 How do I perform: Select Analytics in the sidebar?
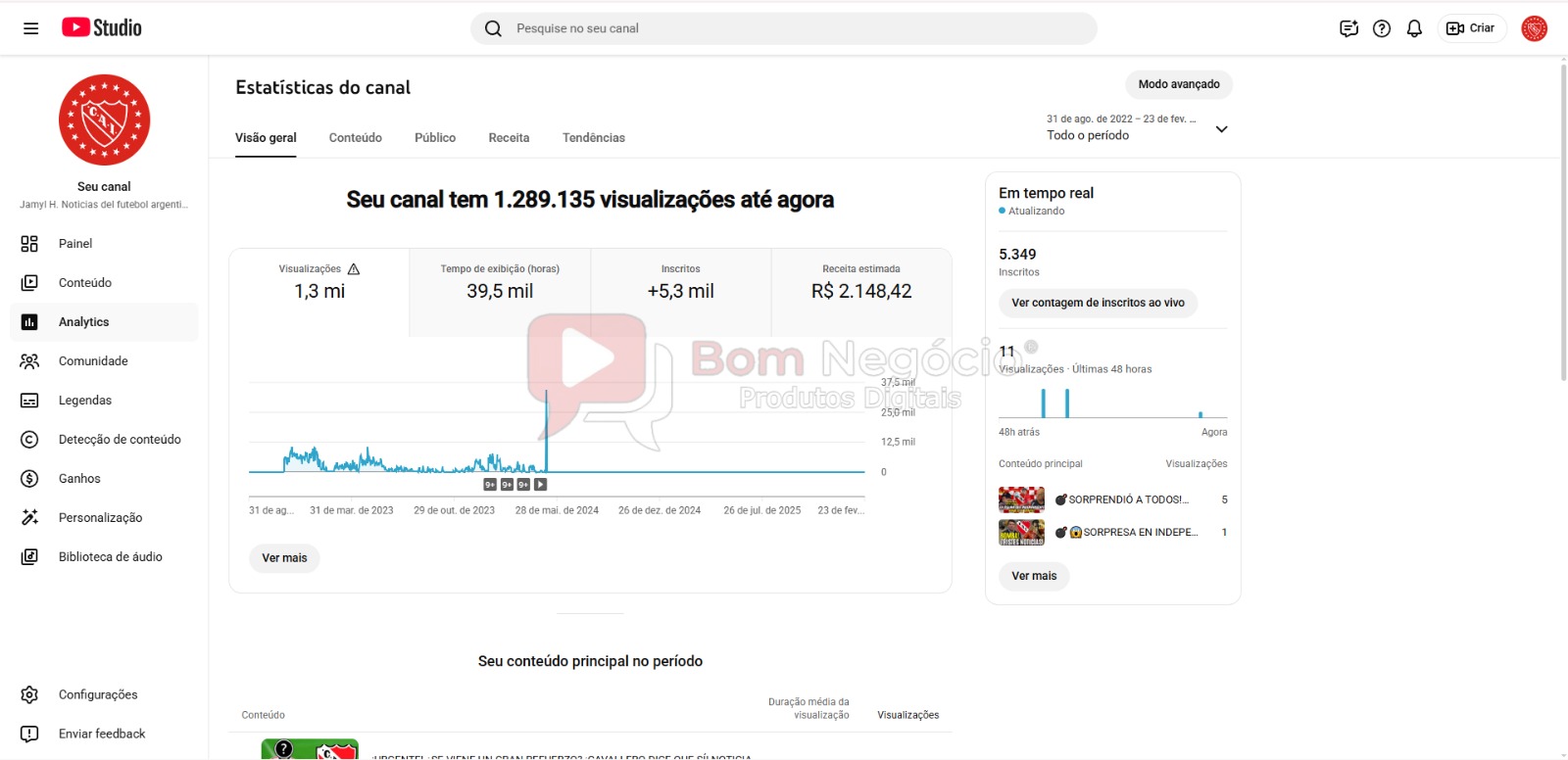104,322
